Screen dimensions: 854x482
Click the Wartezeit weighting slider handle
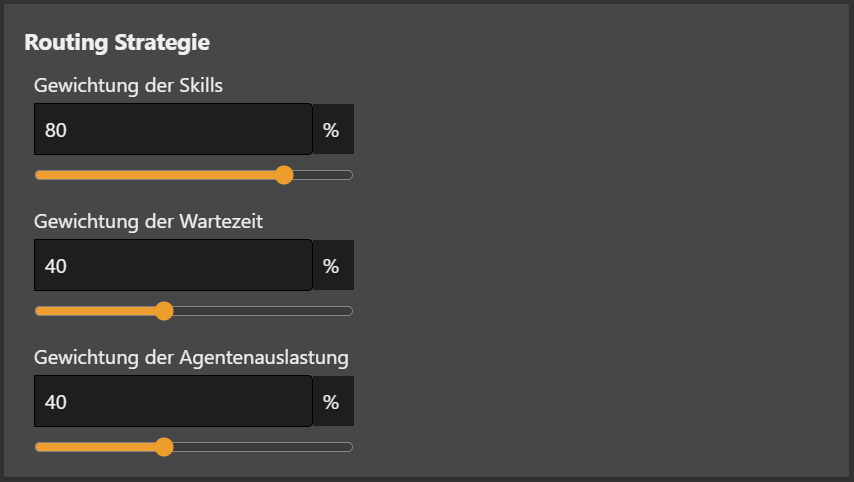(x=164, y=311)
